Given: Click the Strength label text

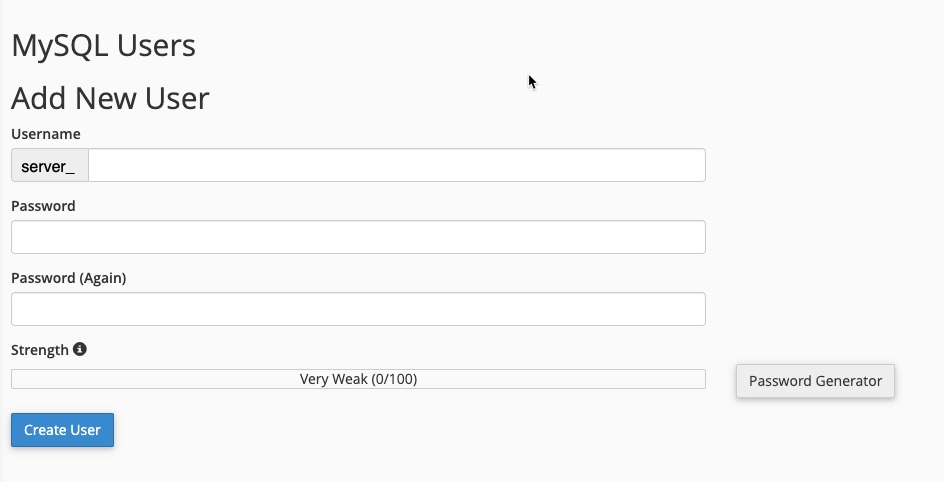Looking at the screenshot, I should (39, 350).
